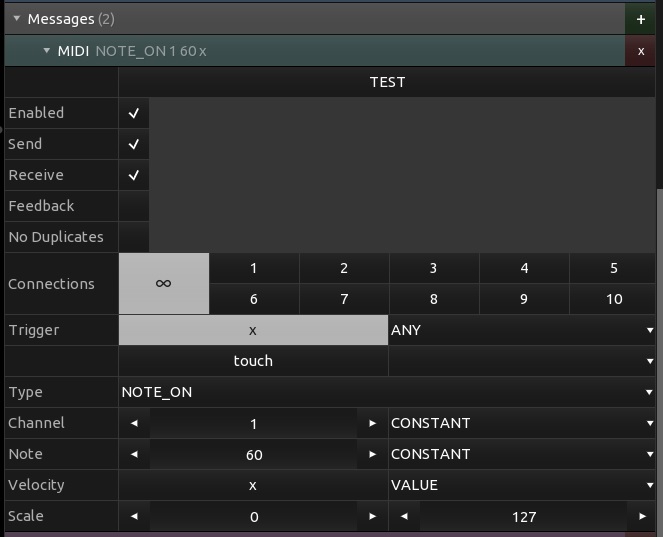Open the NOTE_ON type dropdown

click(x=387, y=392)
